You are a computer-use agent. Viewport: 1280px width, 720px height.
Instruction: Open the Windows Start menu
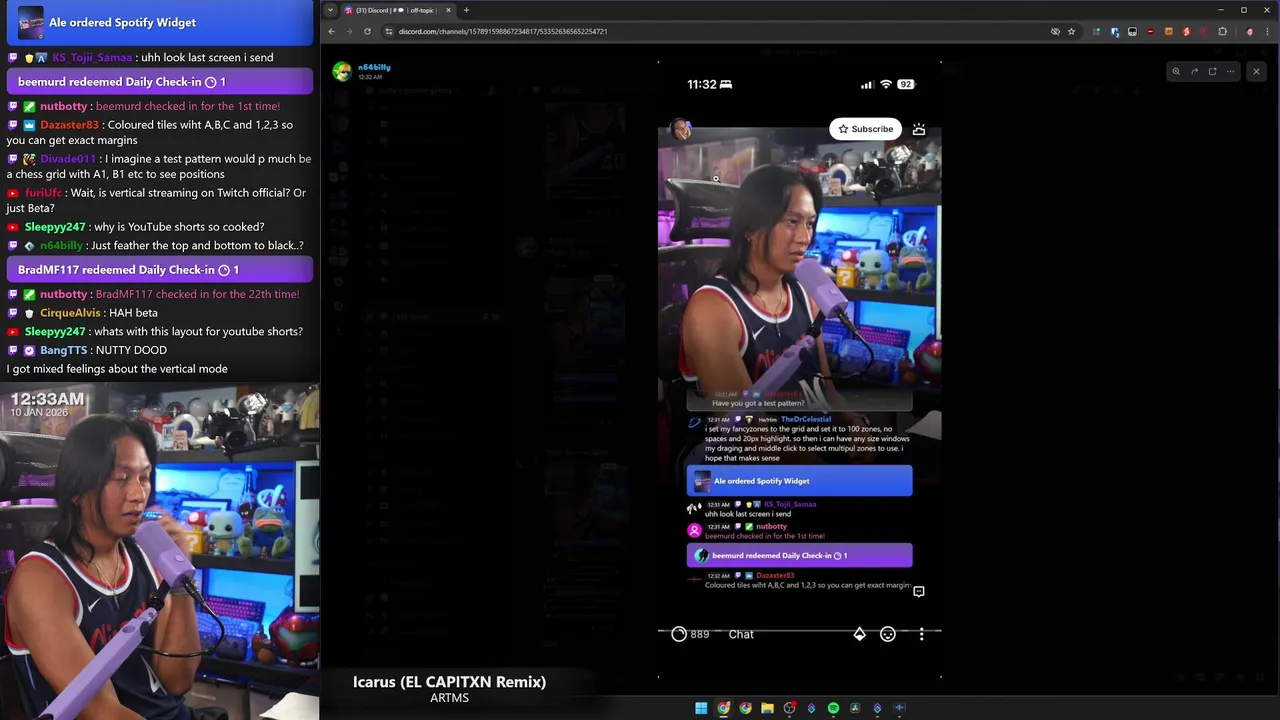coord(701,708)
